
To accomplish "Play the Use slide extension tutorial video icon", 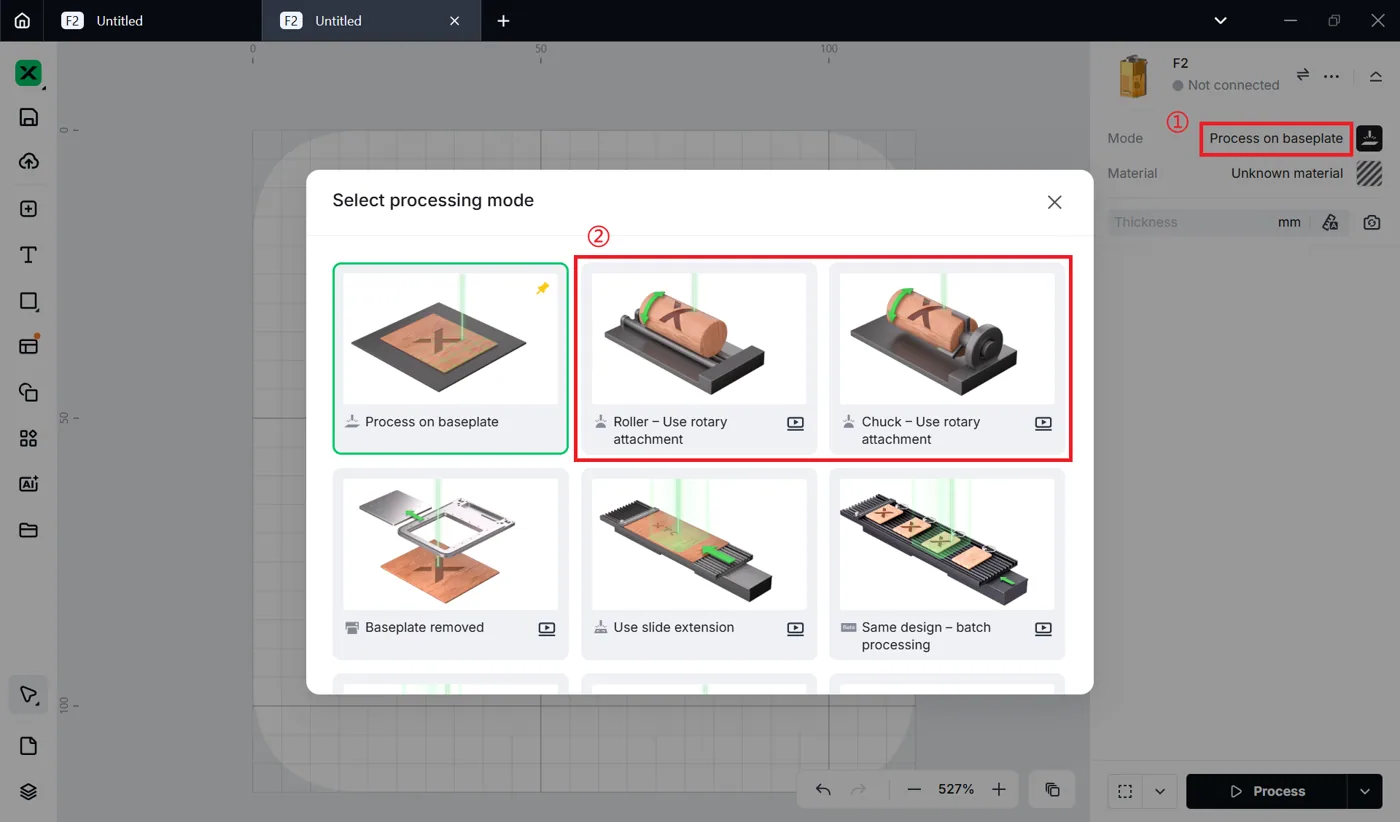I will click(x=795, y=629).
